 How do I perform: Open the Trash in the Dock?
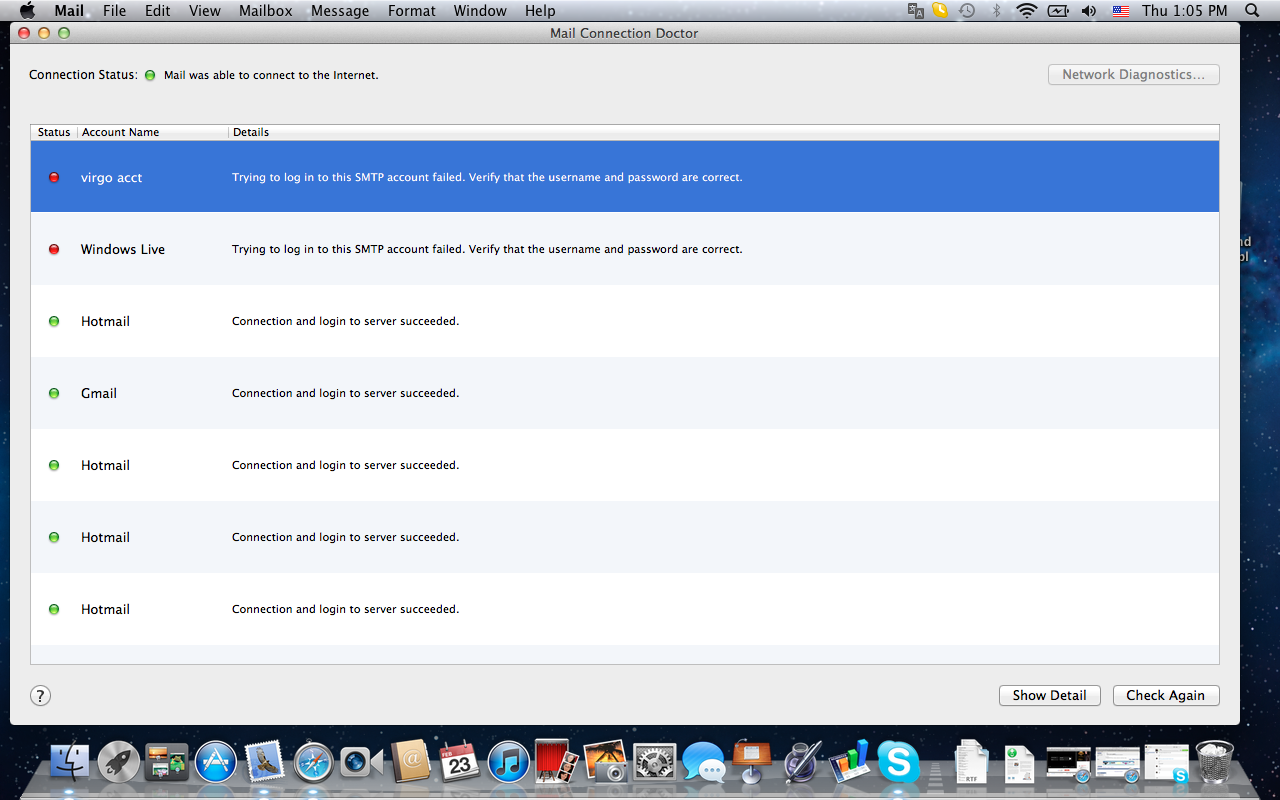pos(1216,763)
